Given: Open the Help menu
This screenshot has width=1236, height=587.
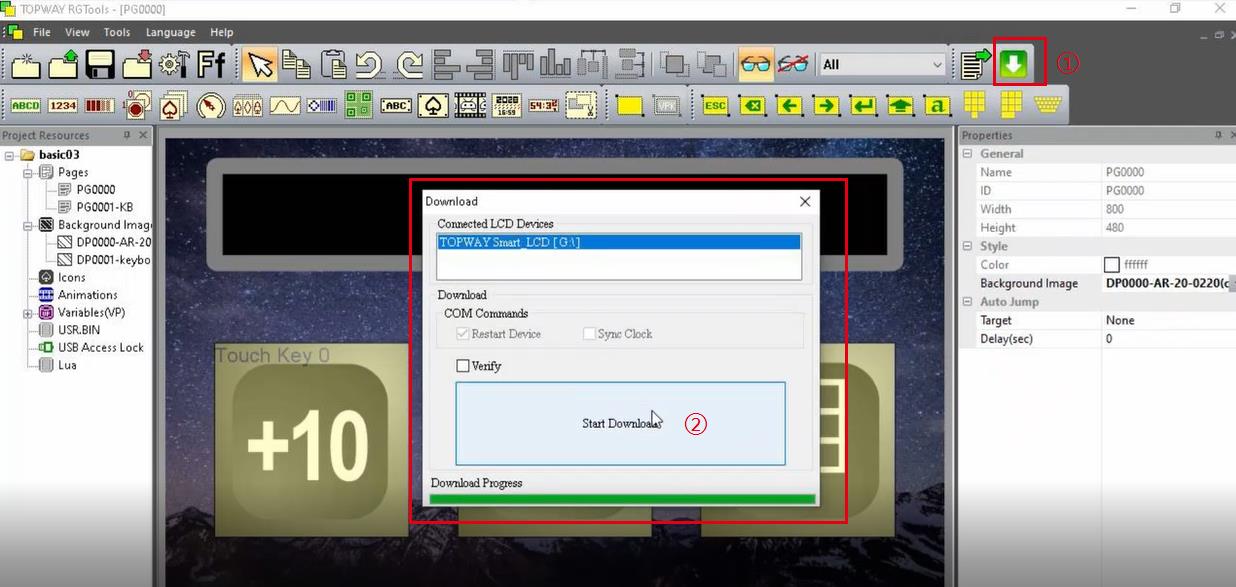Looking at the screenshot, I should 221,32.
